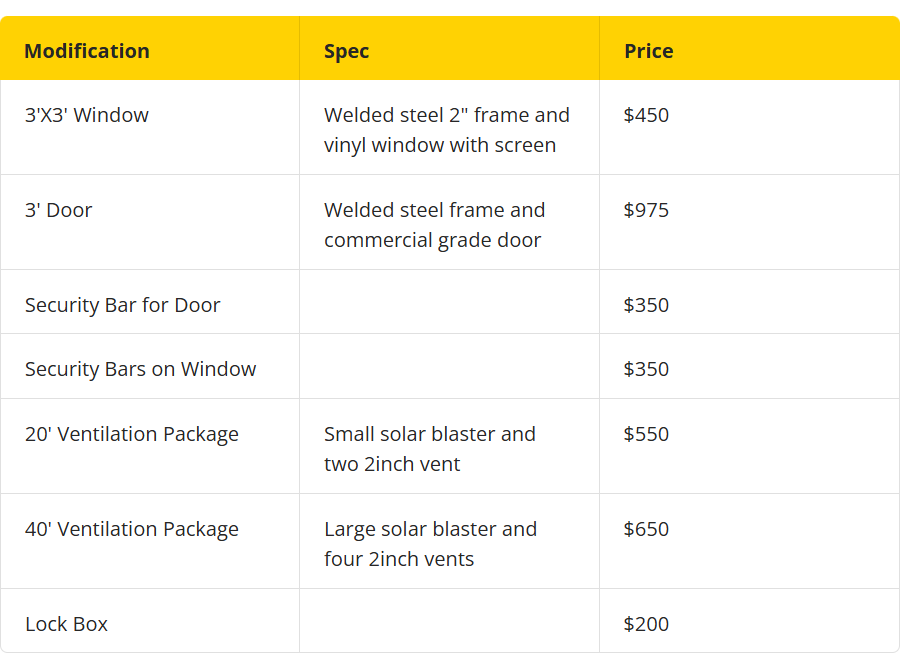This screenshot has height=661, width=905.
Task: Click the Welded steel 2" frame description
Action: (447, 130)
